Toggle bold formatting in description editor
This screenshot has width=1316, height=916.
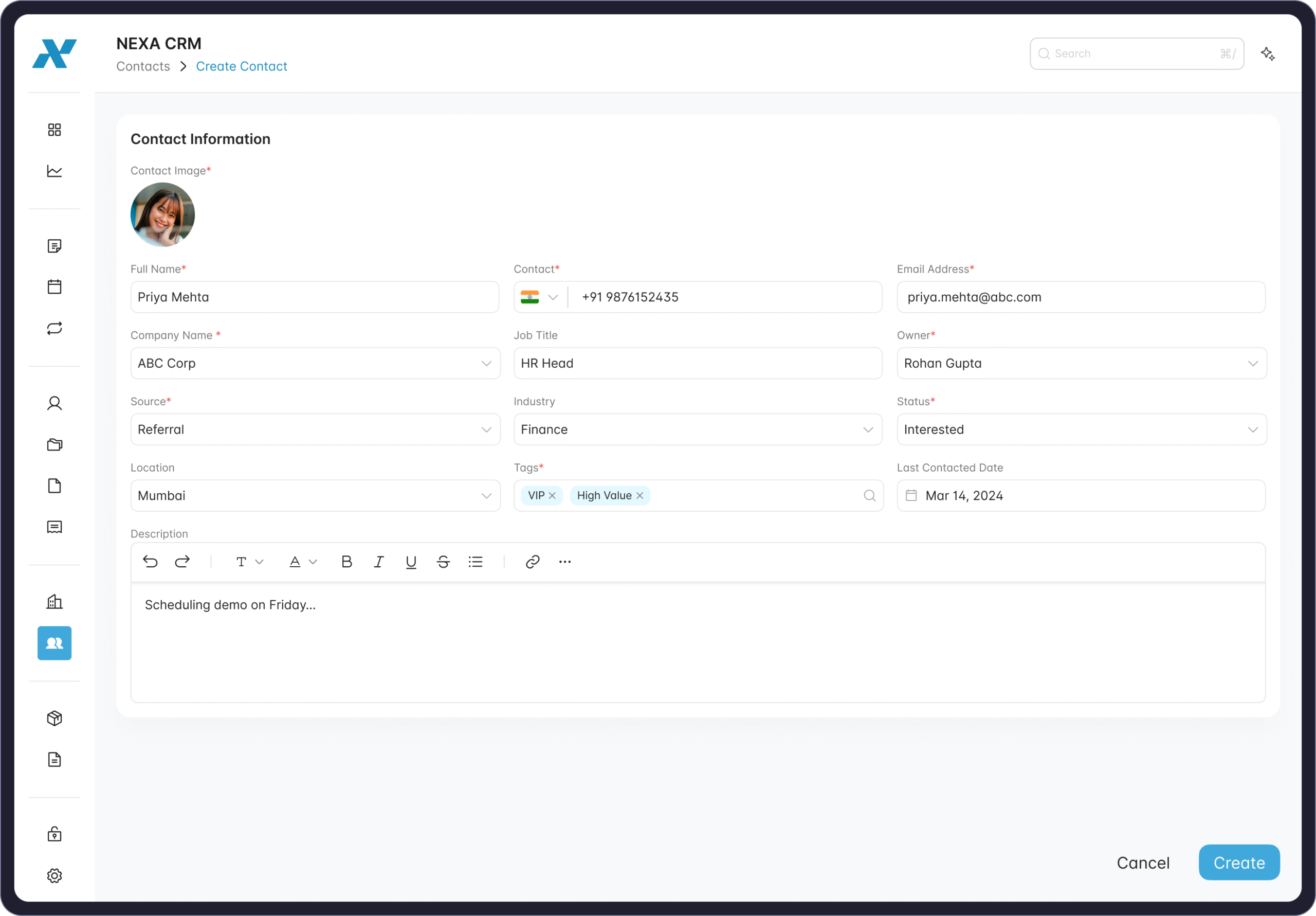click(346, 562)
